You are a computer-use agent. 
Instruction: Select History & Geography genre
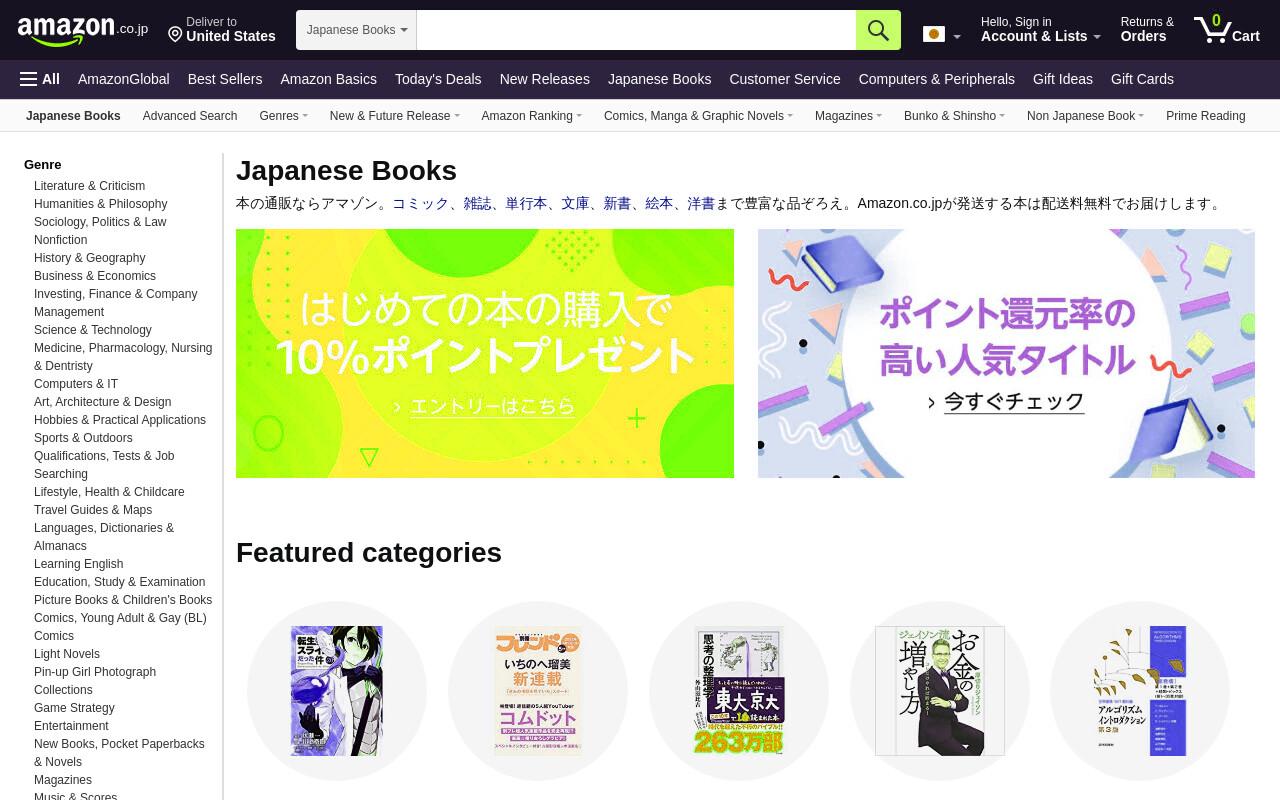(89, 258)
